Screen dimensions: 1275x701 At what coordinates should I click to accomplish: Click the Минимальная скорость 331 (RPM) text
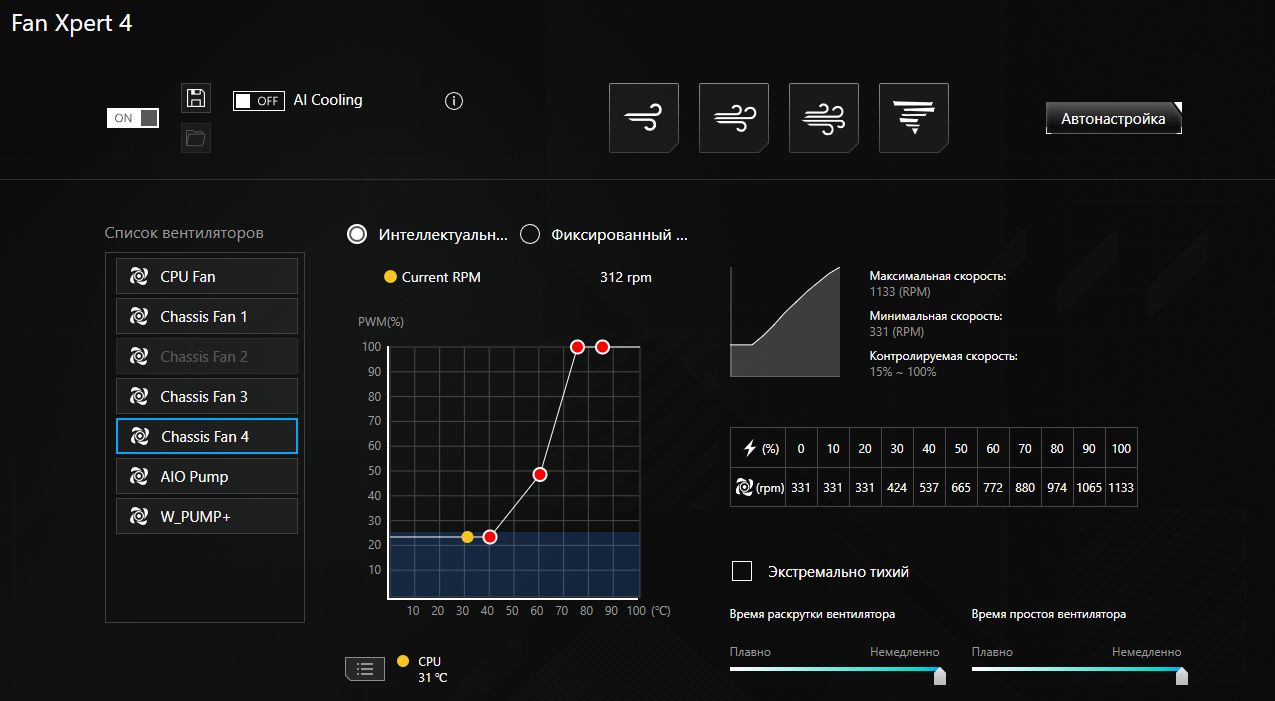point(936,324)
